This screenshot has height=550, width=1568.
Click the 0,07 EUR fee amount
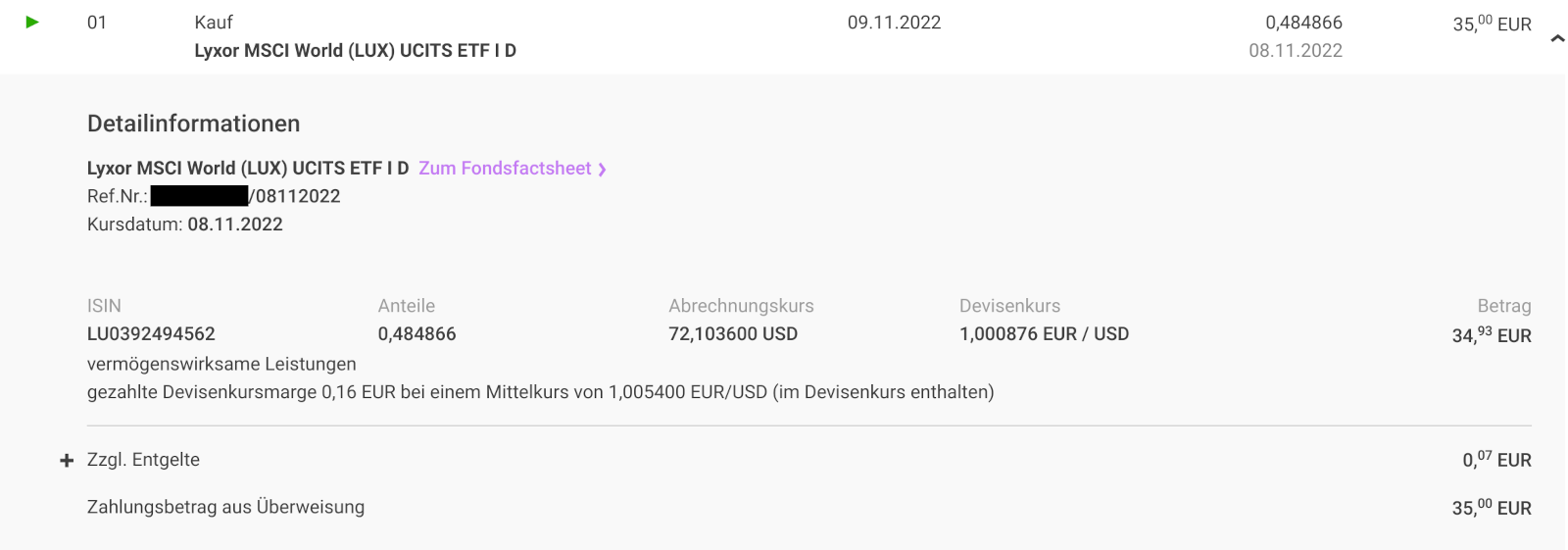1496,460
